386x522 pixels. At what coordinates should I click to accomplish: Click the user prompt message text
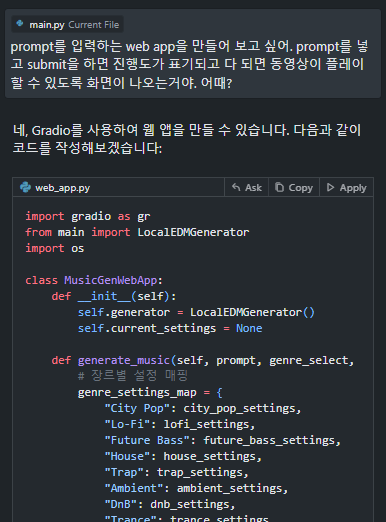(189, 65)
